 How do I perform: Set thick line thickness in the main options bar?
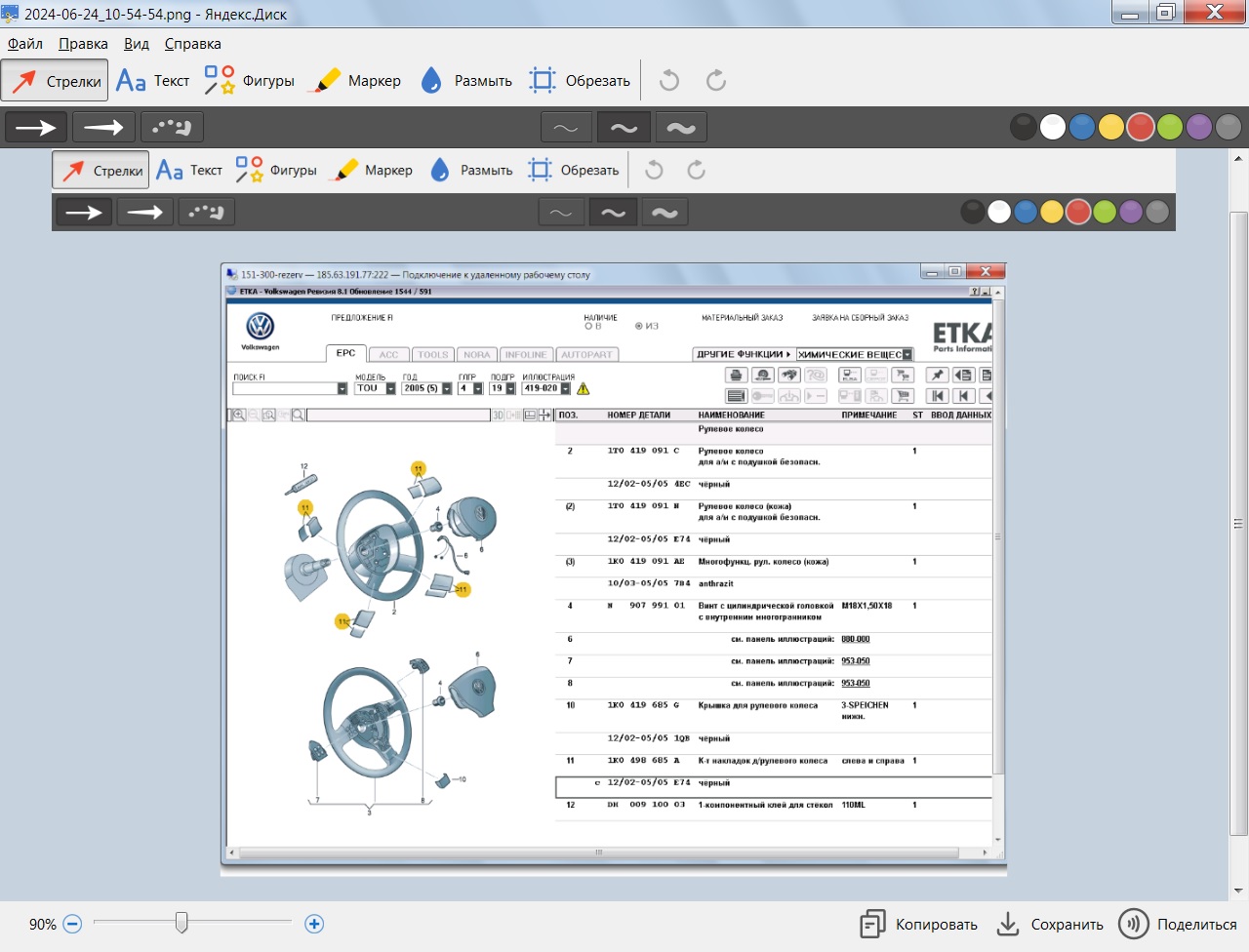coord(681,127)
